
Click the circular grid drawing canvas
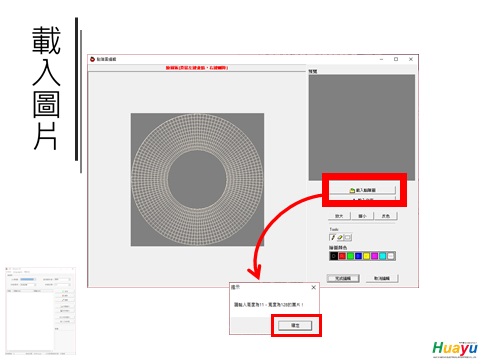197,180
